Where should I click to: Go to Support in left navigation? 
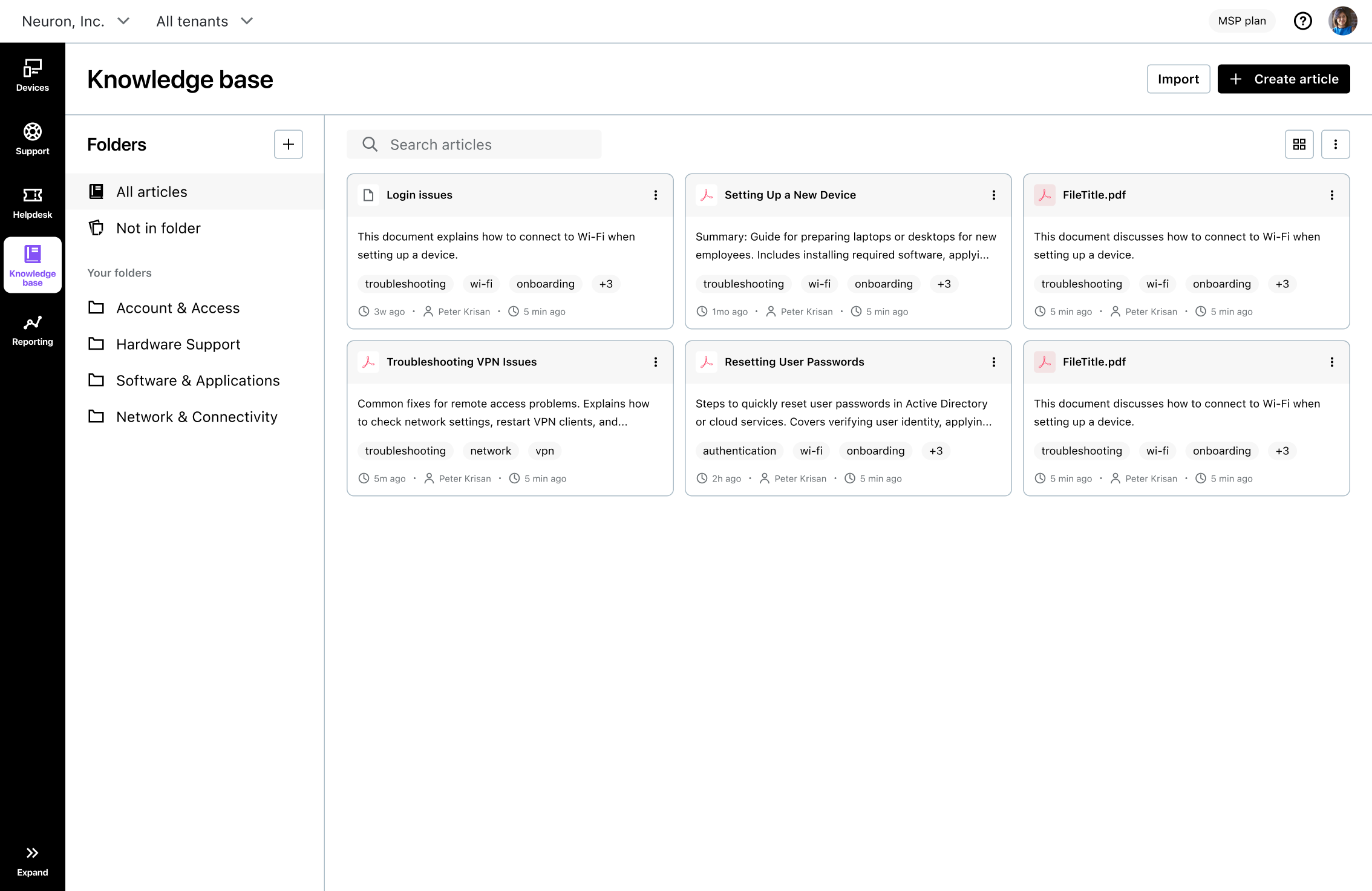[33, 139]
